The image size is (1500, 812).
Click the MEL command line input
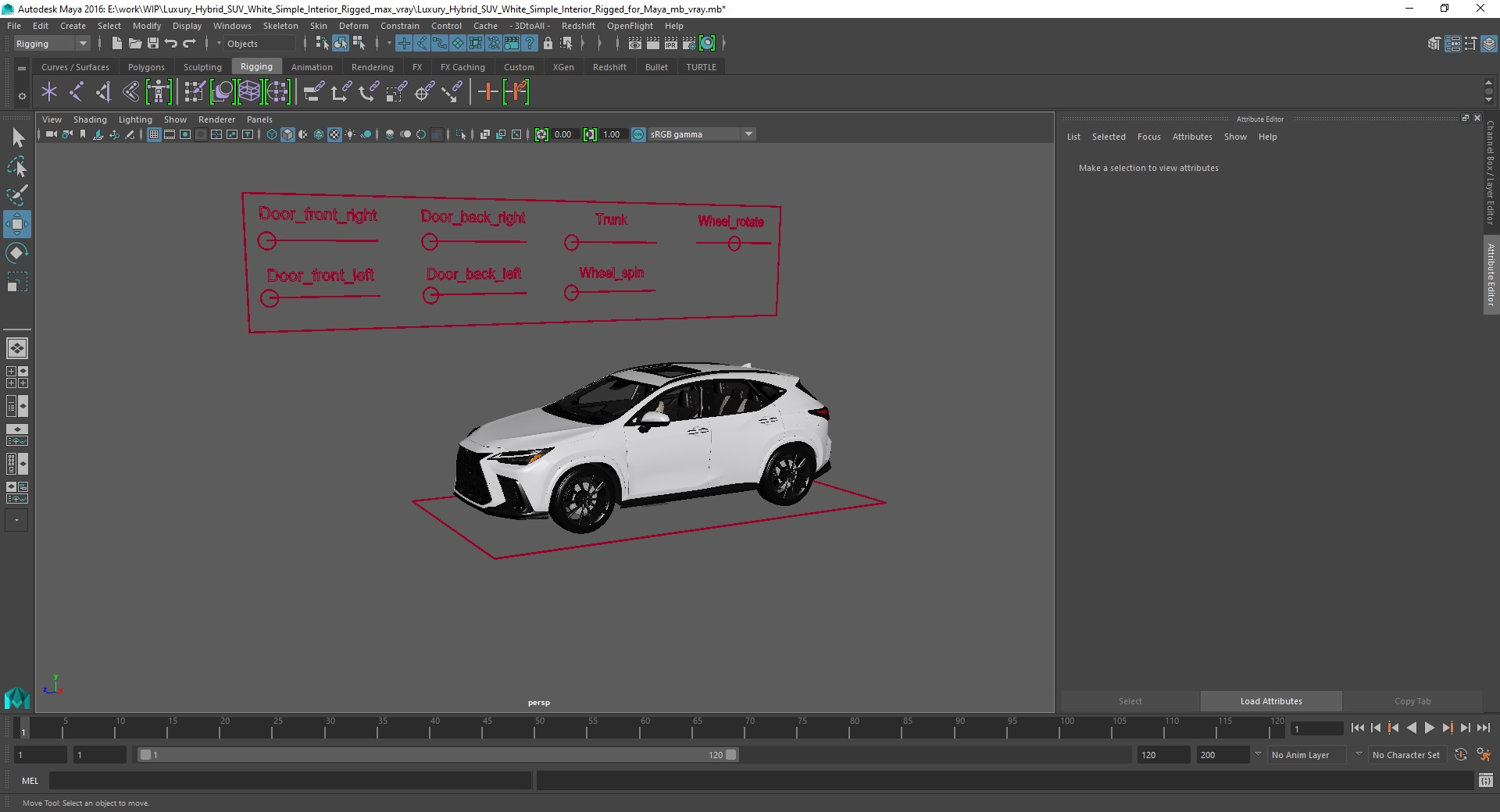point(291,780)
